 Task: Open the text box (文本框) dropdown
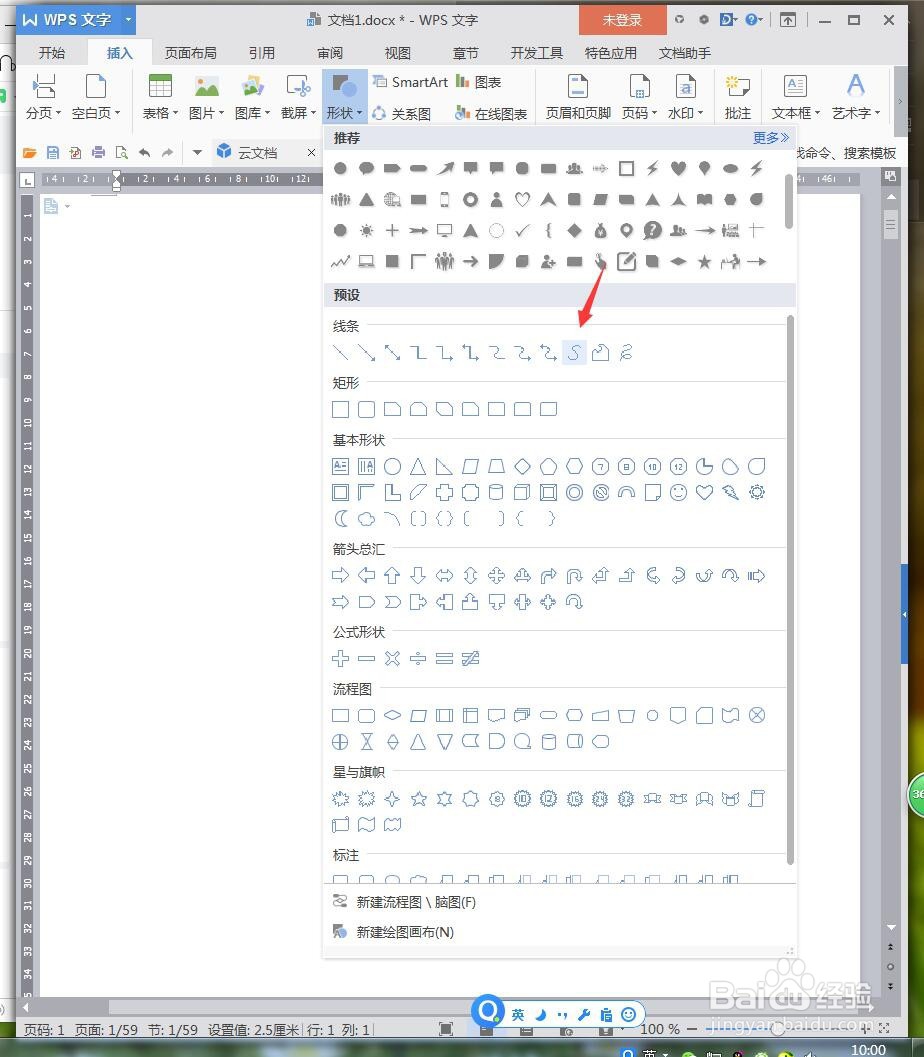(x=795, y=98)
